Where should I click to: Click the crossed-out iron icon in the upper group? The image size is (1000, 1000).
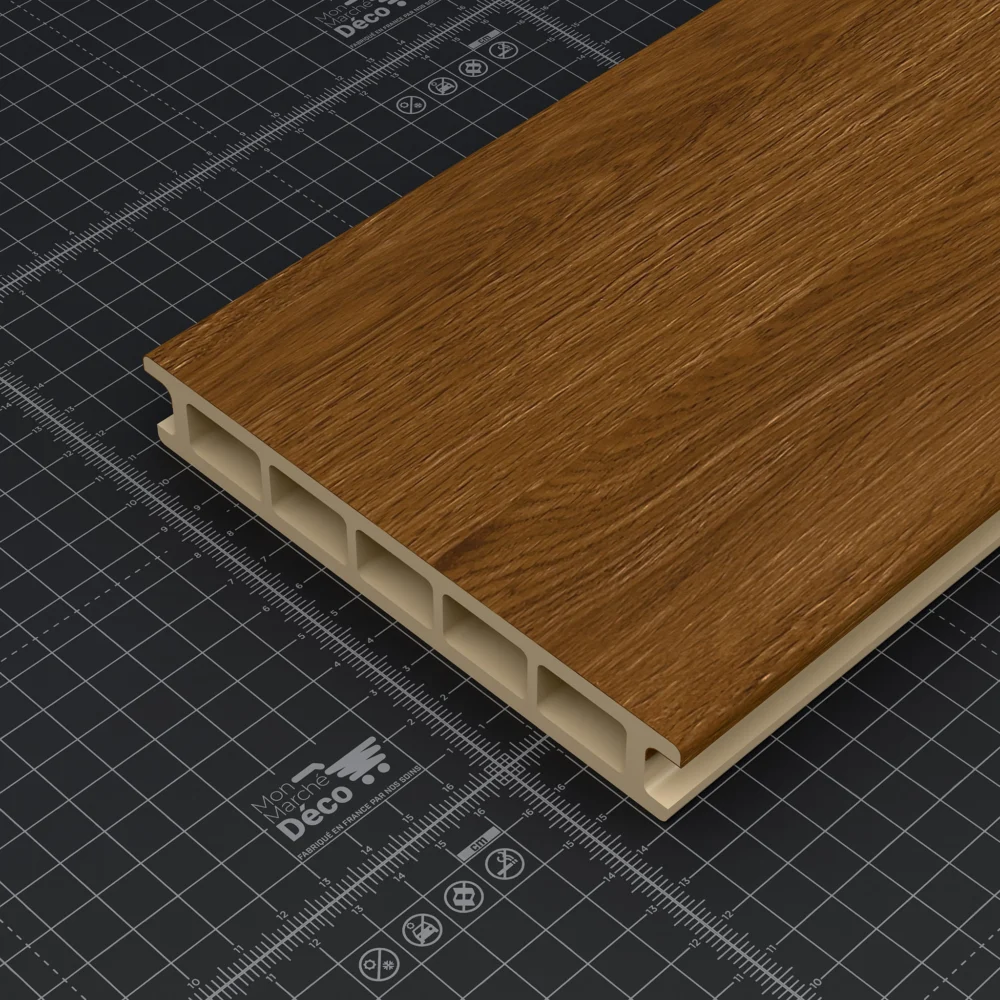tap(441, 86)
